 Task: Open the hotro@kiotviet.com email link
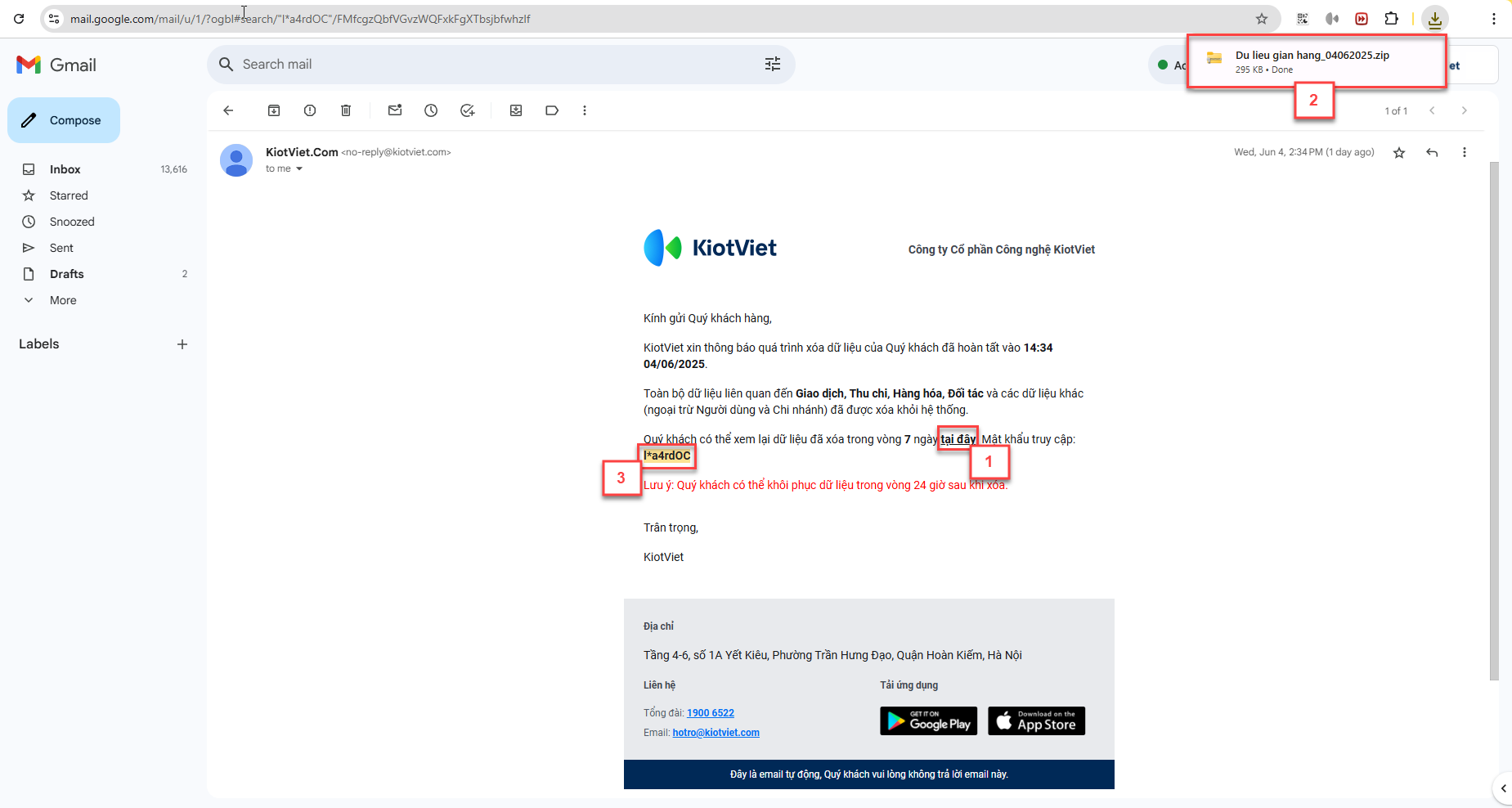click(716, 733)
